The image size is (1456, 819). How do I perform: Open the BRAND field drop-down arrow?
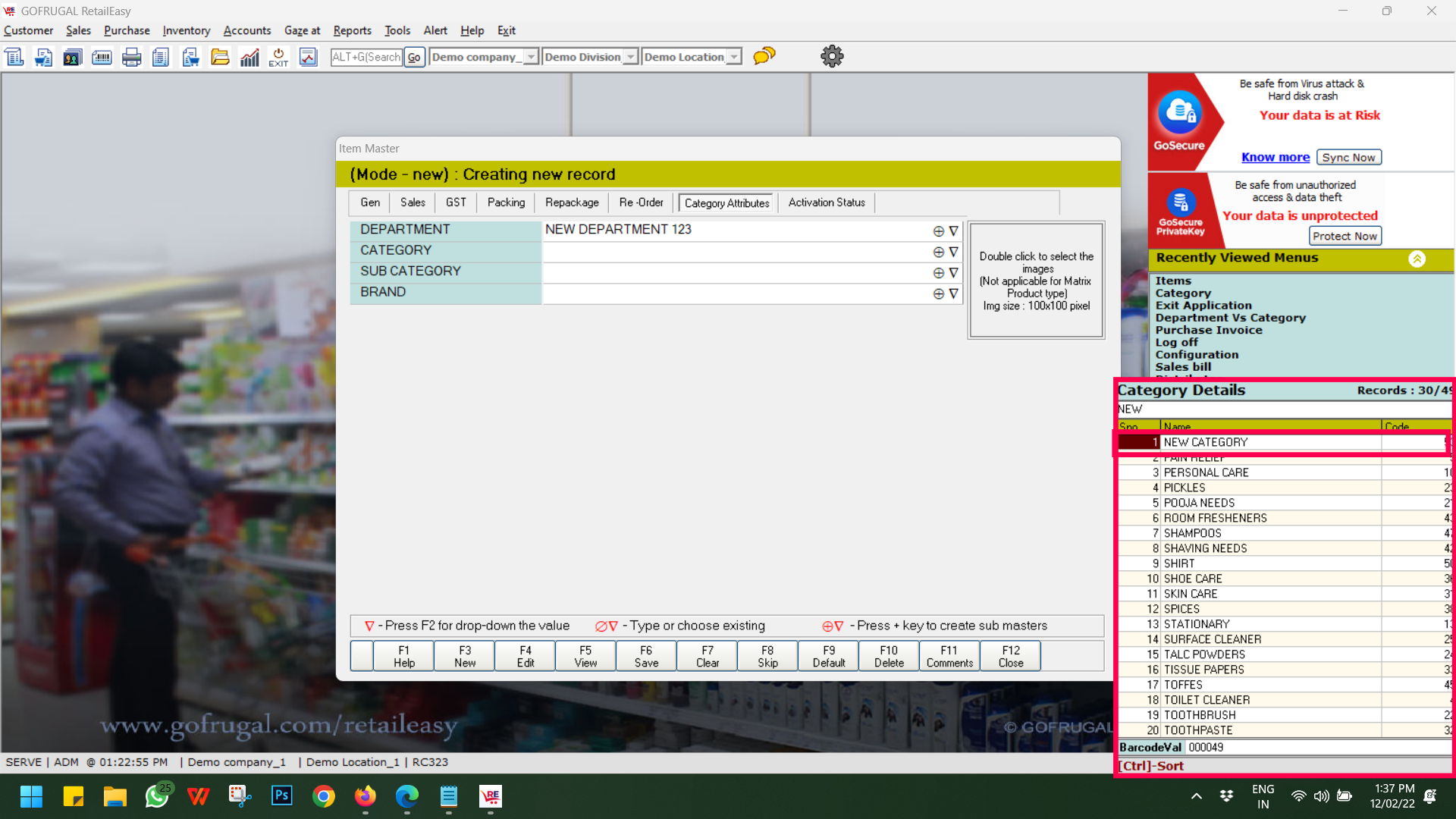pyautogui.click(x=953, y=293)
